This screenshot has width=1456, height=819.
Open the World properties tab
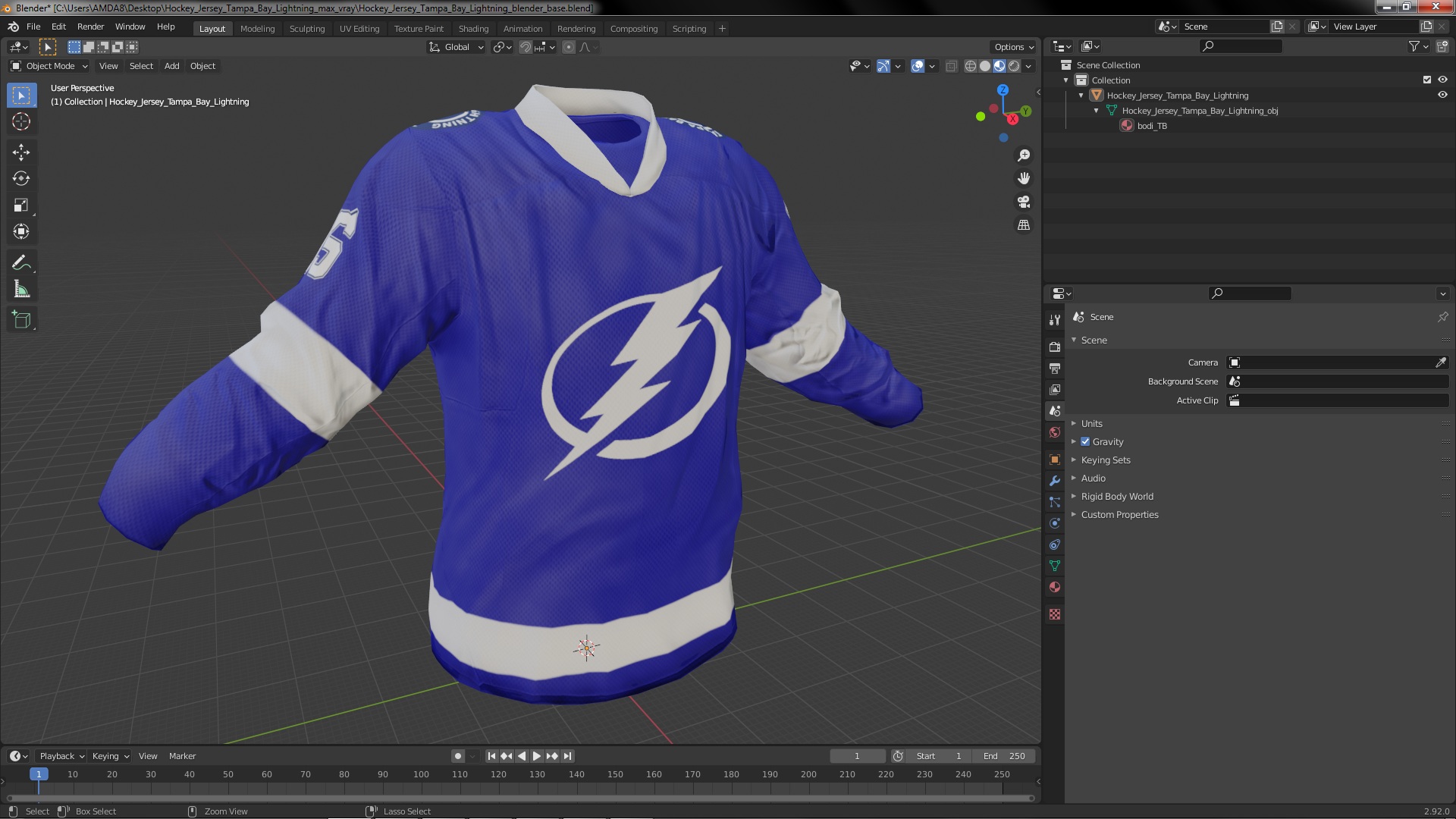pyautogui.click(x=1055, y=432)
